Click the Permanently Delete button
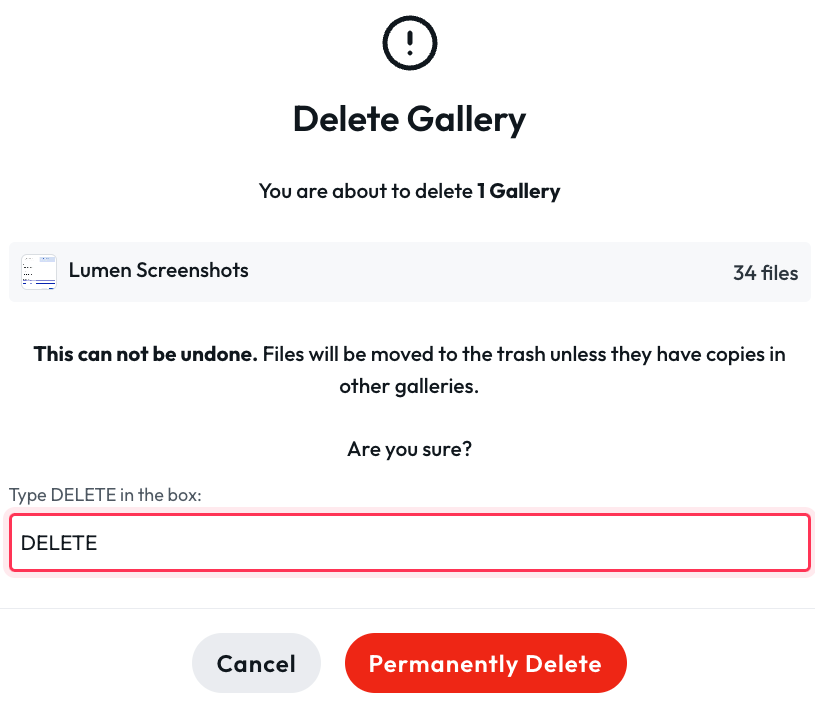The image size is (815, 714). tap(485, 663)
